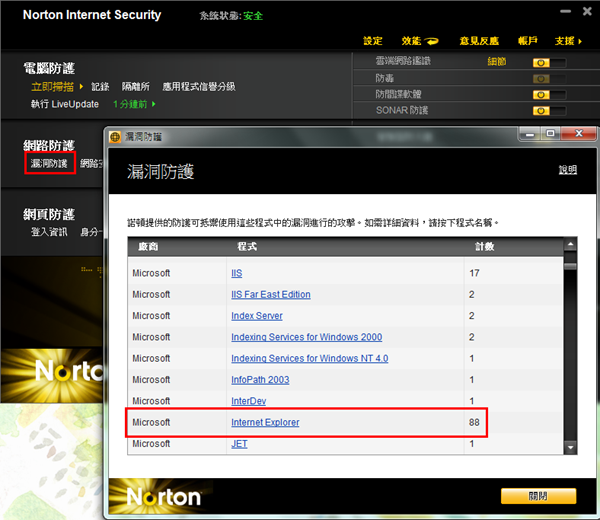Screen dimensions: 600x520
Task: Click the yellow arrow icon beside 效能
Action: (x=431, y=41)
